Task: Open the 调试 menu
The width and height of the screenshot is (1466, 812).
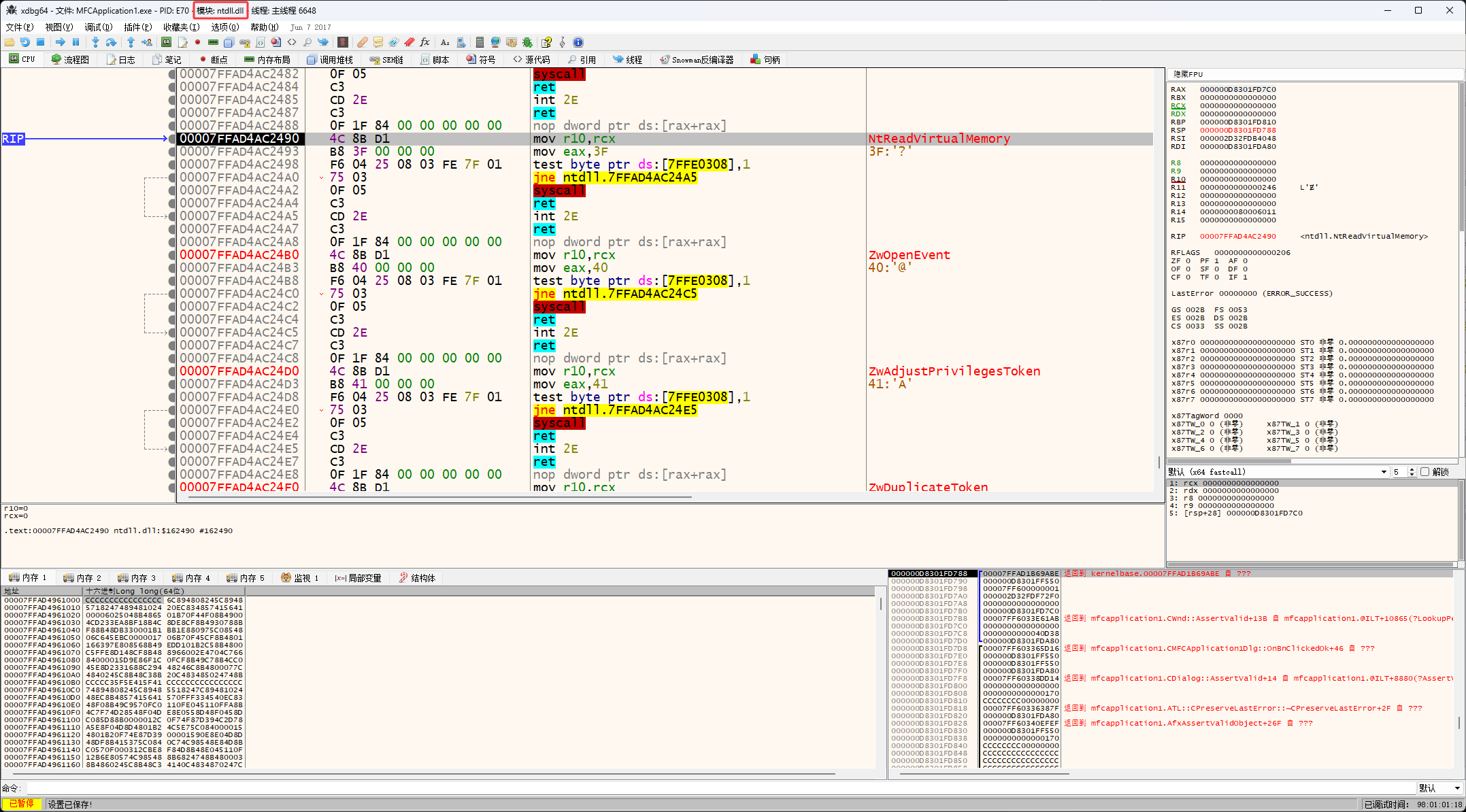Action: 98,27
